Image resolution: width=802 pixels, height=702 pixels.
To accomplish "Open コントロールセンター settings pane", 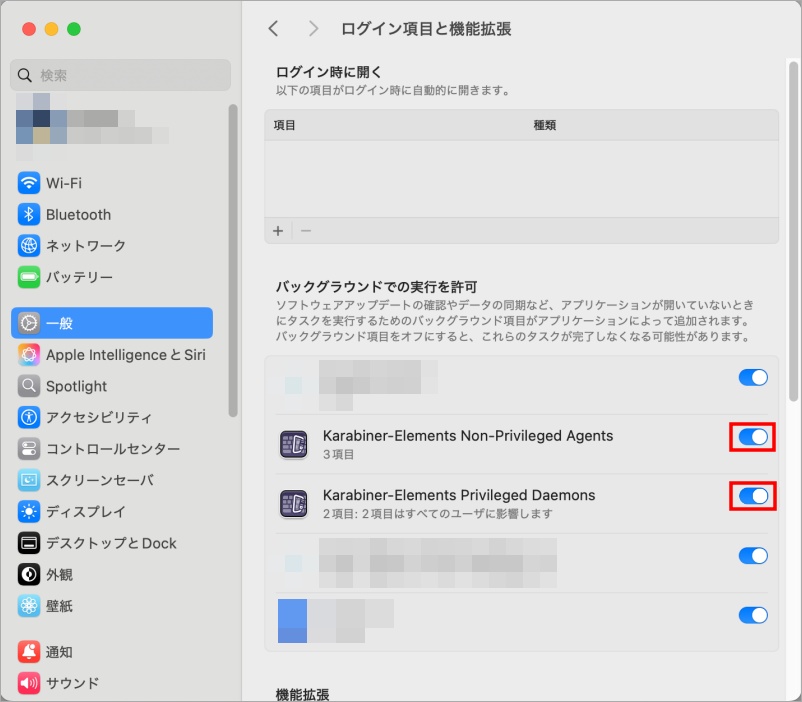I will [x=112, y=449].
